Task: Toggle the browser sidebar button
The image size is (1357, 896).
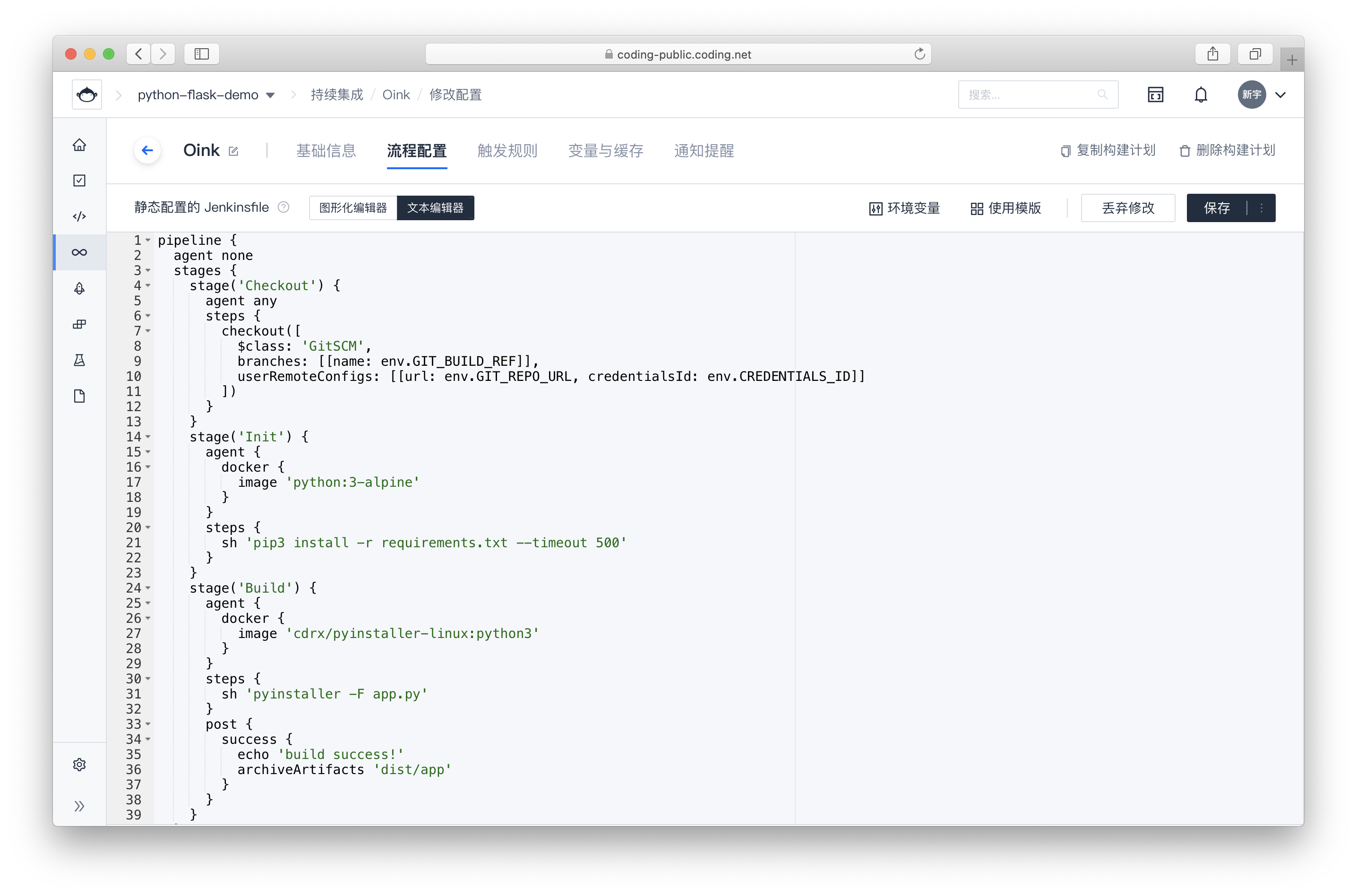Action: (202, 54)
